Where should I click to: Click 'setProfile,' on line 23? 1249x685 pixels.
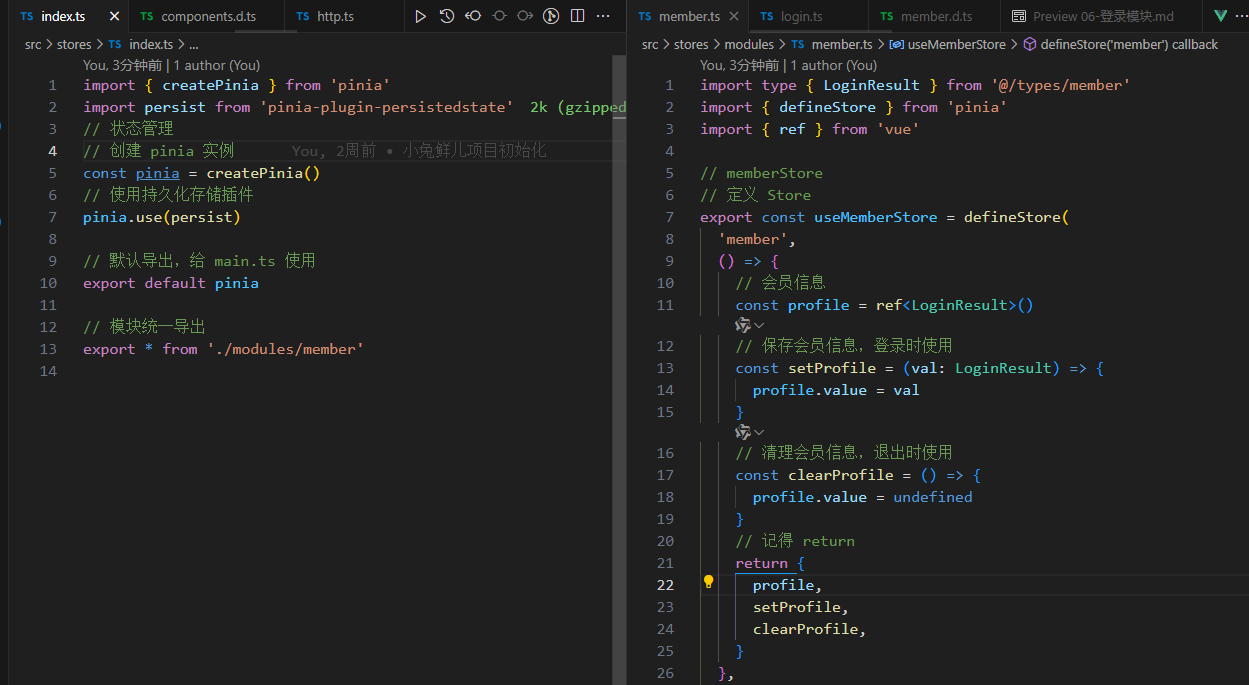[x=801, y=607]
